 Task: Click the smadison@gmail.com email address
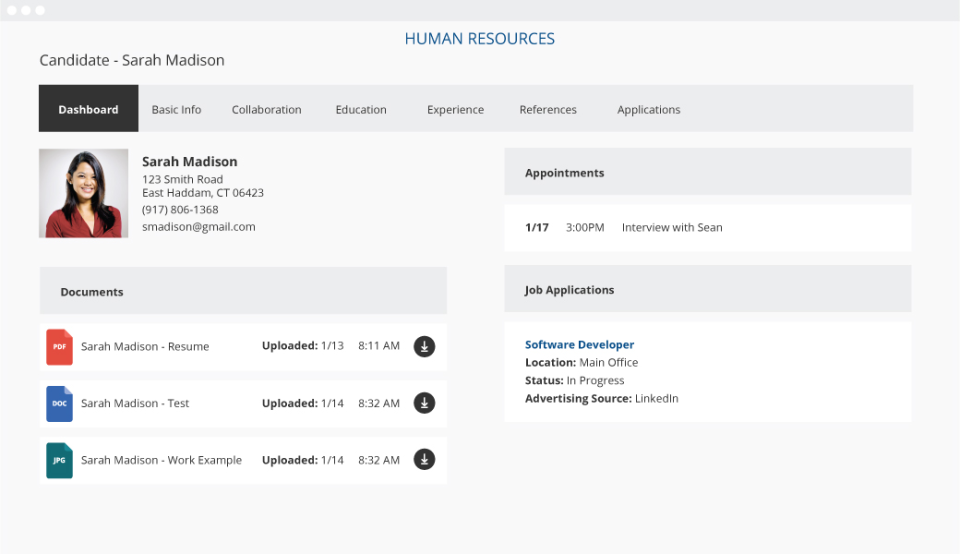point(198,226)
